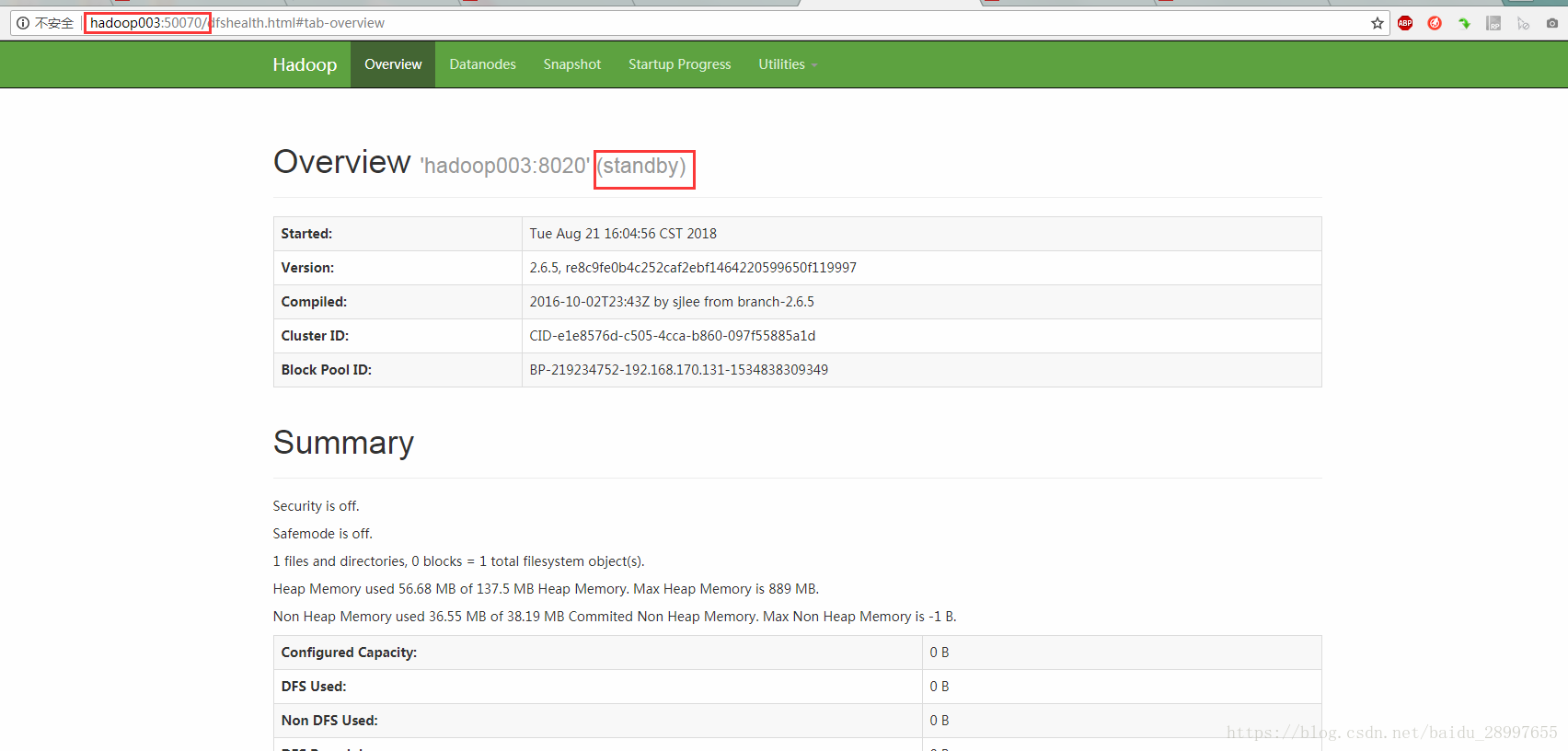Click the 'Configured Capacity:' label
The height and width of the screenshot is (751, 1568).
(x=349, y=653)
